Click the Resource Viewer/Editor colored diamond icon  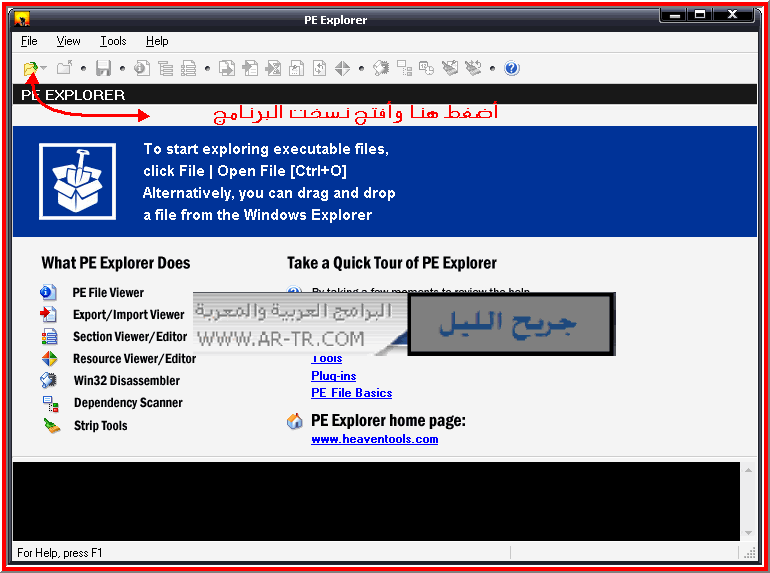click(49, 359)
